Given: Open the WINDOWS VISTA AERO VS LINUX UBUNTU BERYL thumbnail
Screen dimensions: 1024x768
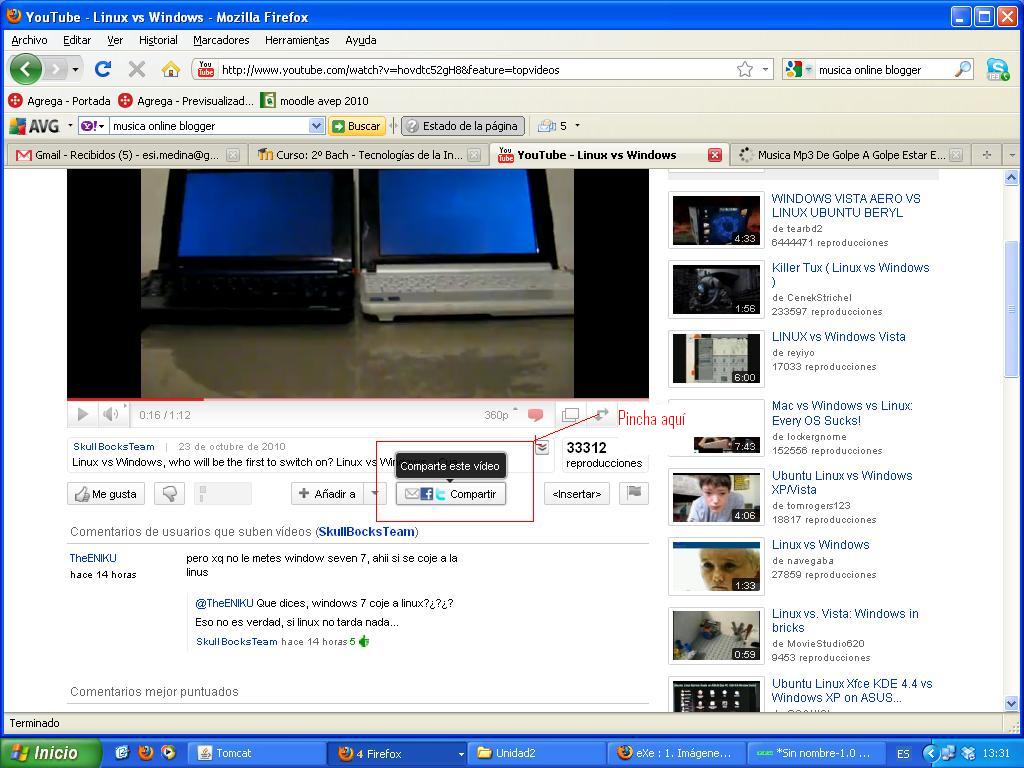Looking at the screenshot, I should click(716, 219).
